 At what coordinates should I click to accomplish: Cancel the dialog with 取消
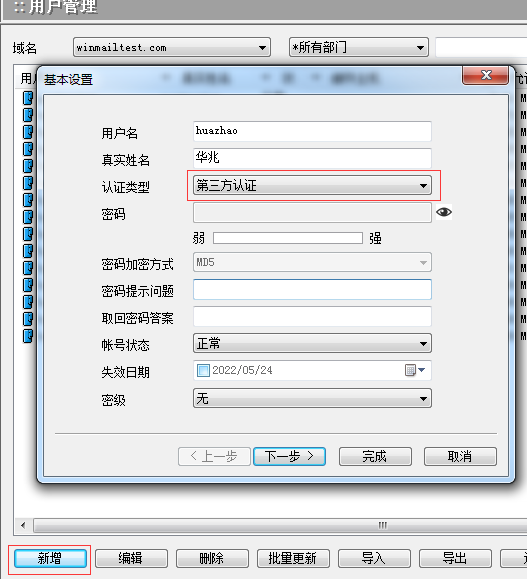[x=460, y=456]
